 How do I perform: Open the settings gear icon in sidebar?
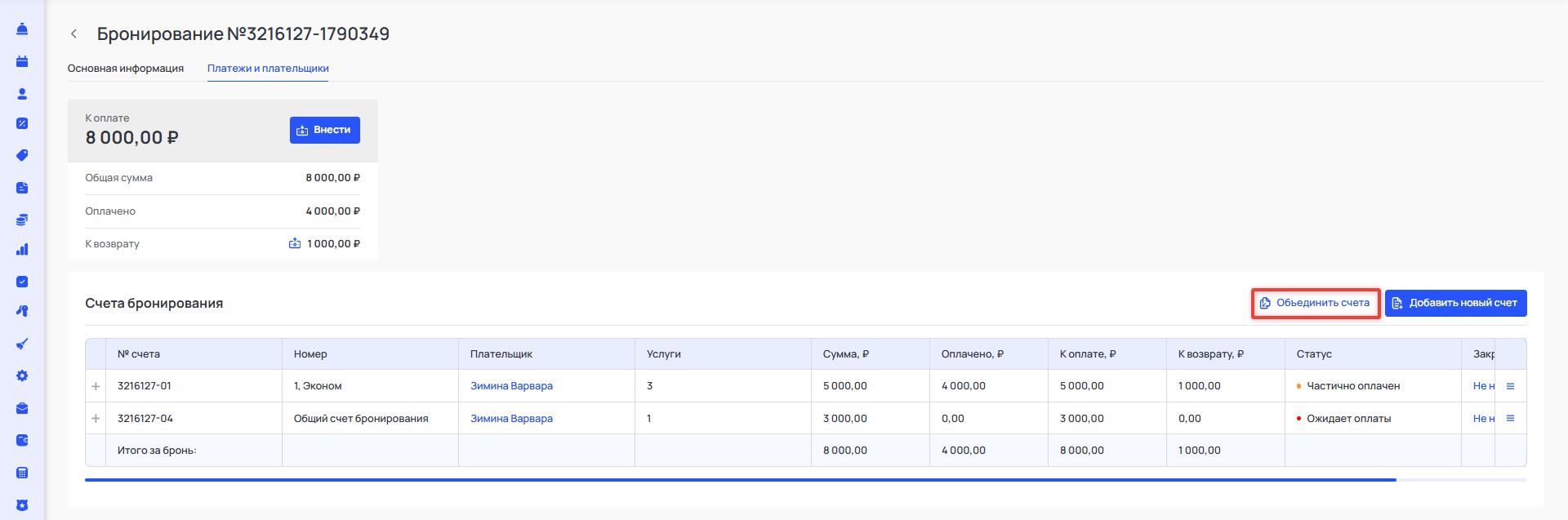coord(22,376)
